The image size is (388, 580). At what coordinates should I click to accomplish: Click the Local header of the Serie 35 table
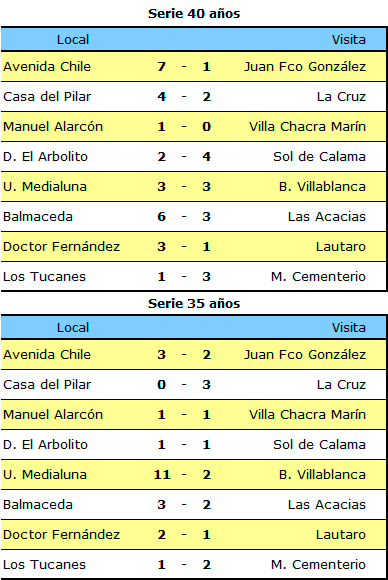[73, 328]
